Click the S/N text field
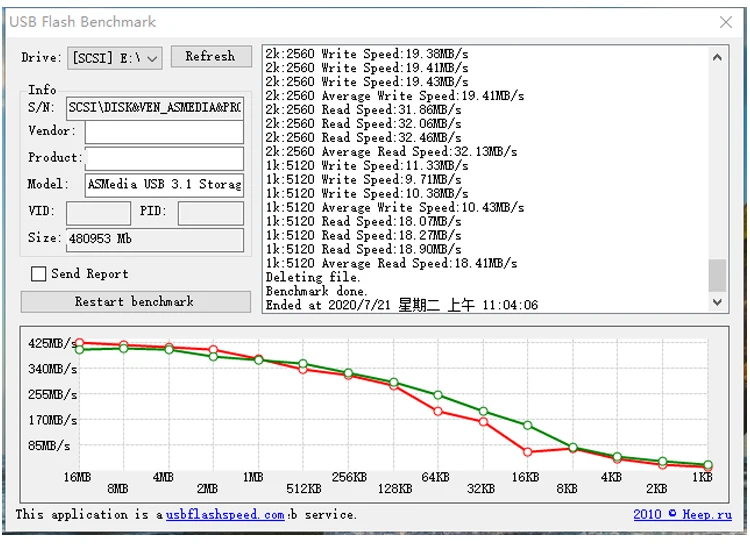The height and width of the screenshot is (552, 750). pyautogui.click(x=155, y=107)
